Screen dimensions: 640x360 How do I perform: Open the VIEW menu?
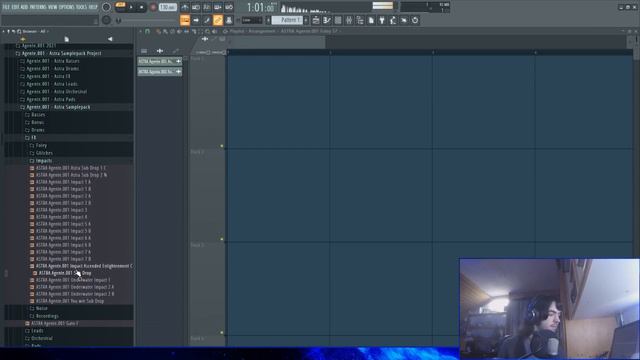coord(53,7)
